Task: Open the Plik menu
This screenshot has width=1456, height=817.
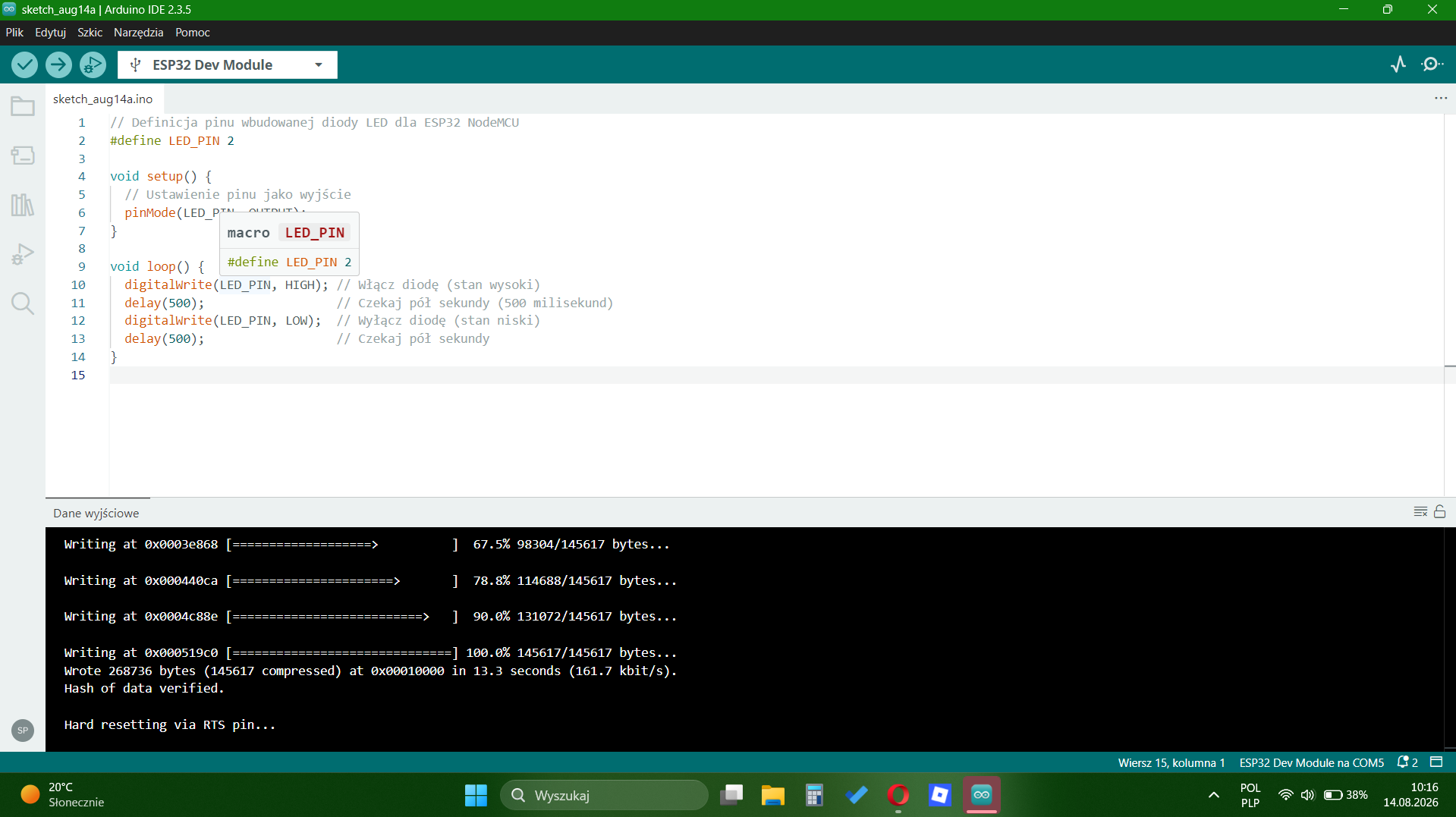Action: tap(14, 33)
